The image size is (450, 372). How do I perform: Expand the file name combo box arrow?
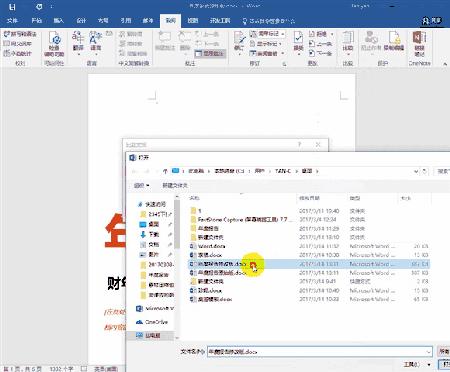428,352
